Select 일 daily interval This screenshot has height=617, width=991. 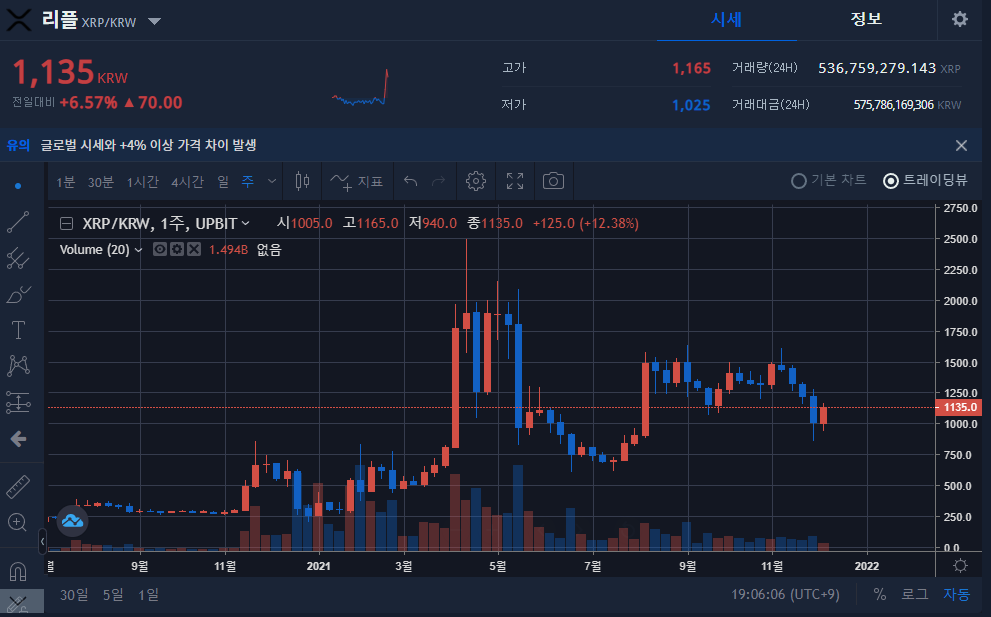point(223,182)
